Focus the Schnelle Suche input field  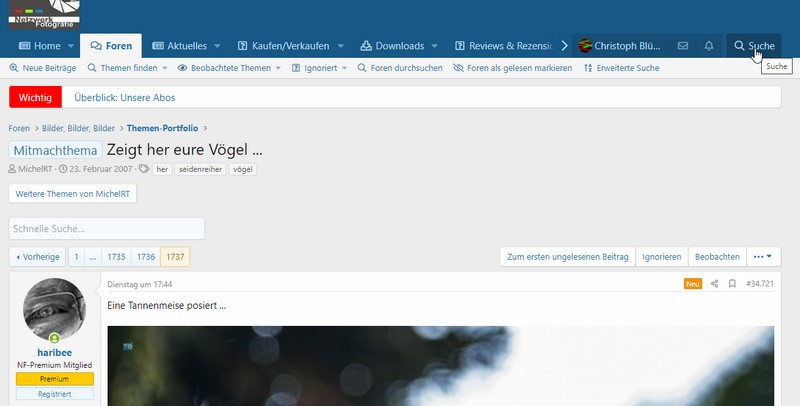click(x=107, y=229)
